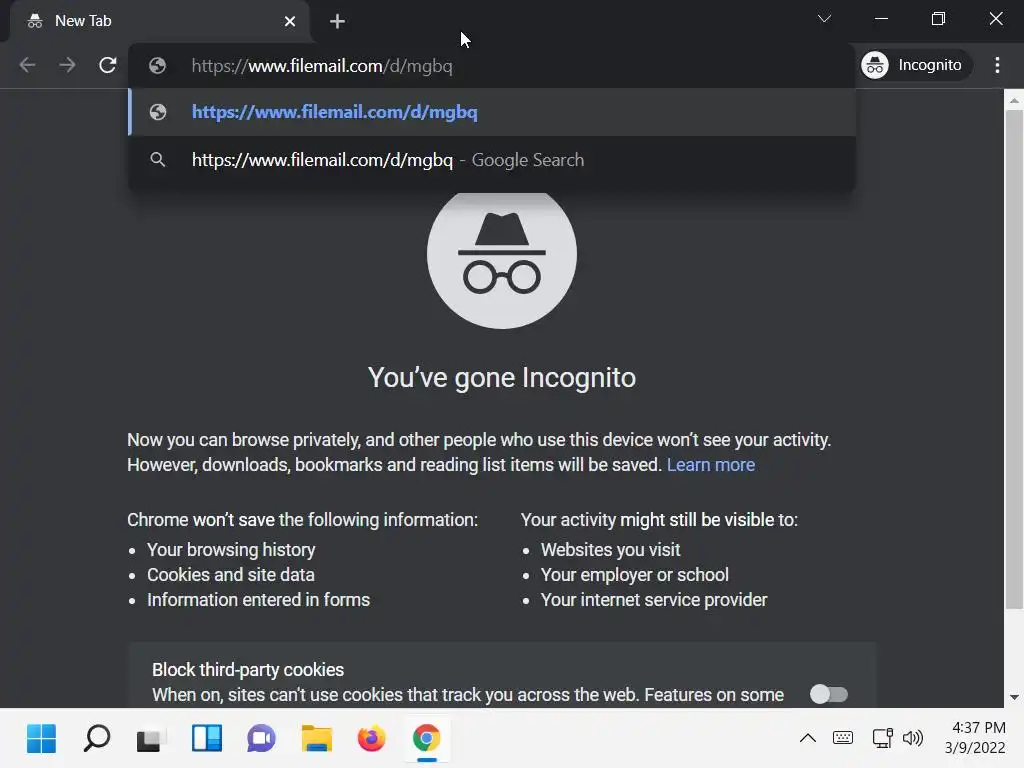Image resolution: width=1024 pixels, height=768 pixels.
Task: Click the large Incognito hat-and-glasses logo
Action: [x=502, y=255]
